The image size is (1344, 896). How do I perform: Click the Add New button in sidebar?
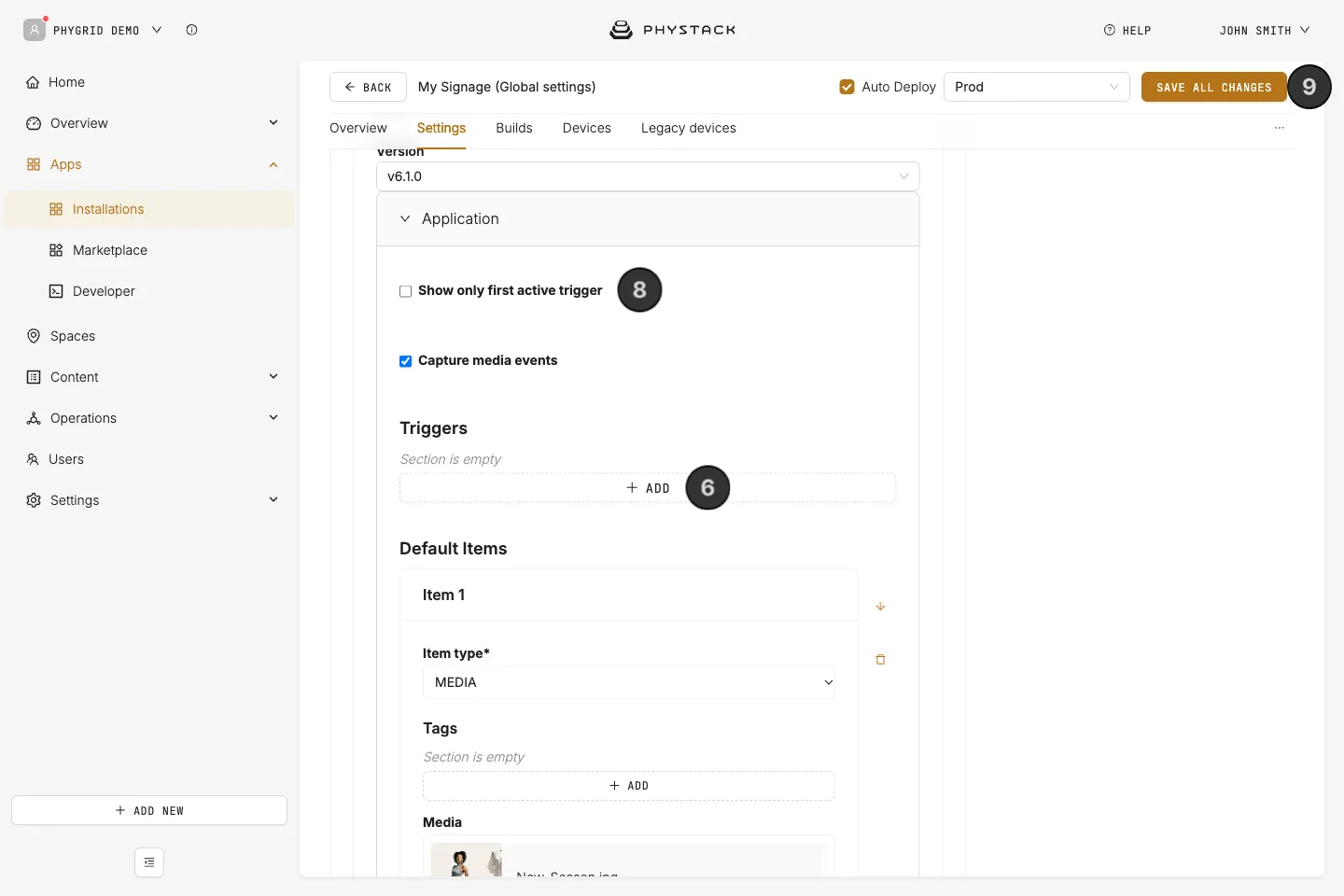[x=149, y=810]
